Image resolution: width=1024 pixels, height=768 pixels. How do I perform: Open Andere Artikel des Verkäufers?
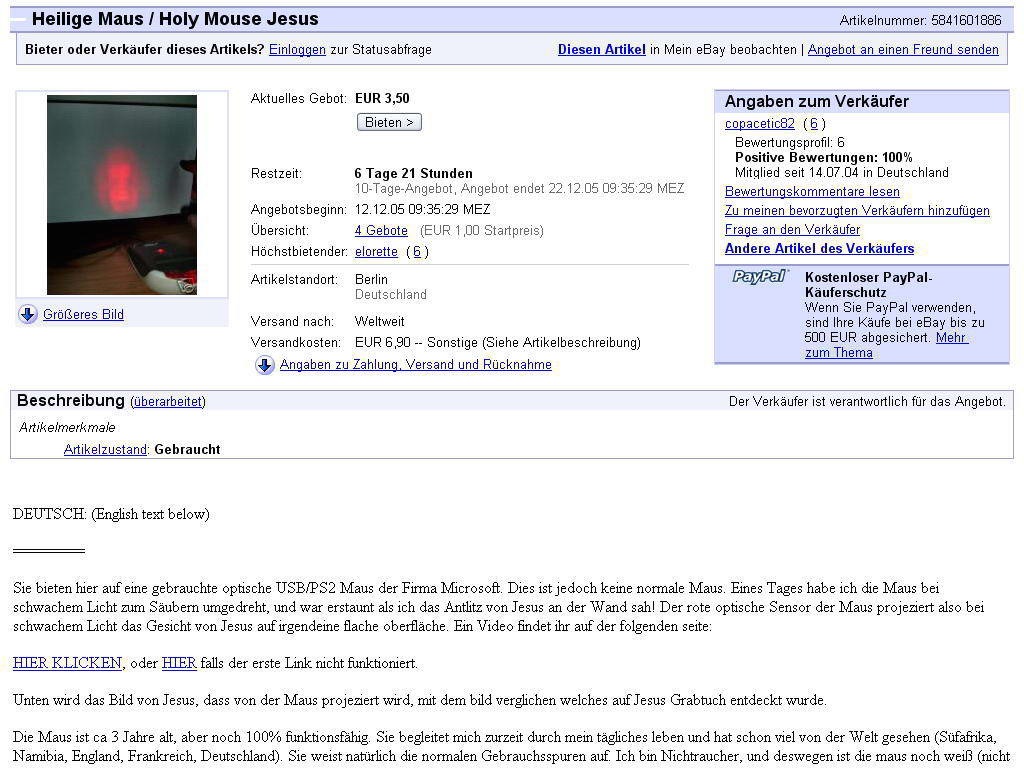click(820, 248)
